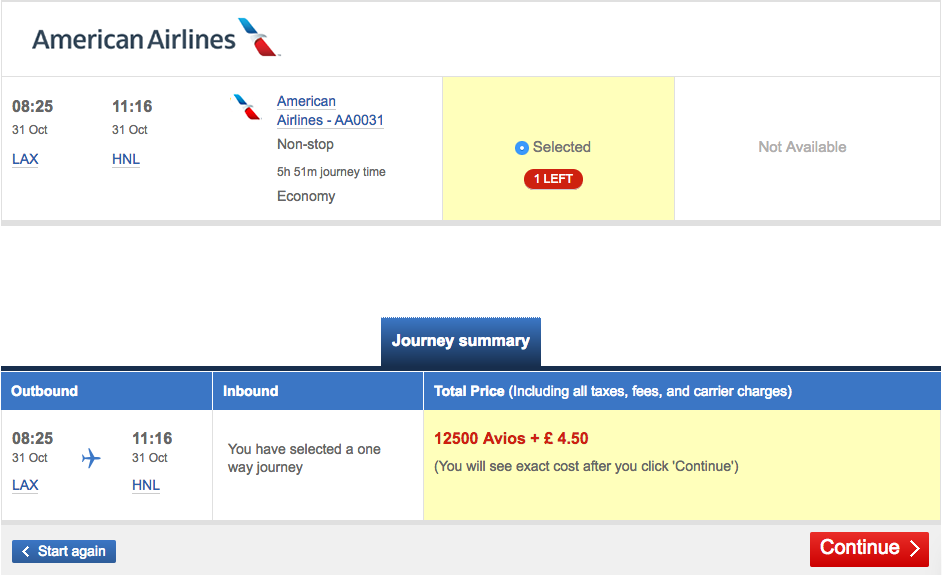Click the airplane icon in the Outbound summary
942x575 pixels.
click(x=91, y=458)
